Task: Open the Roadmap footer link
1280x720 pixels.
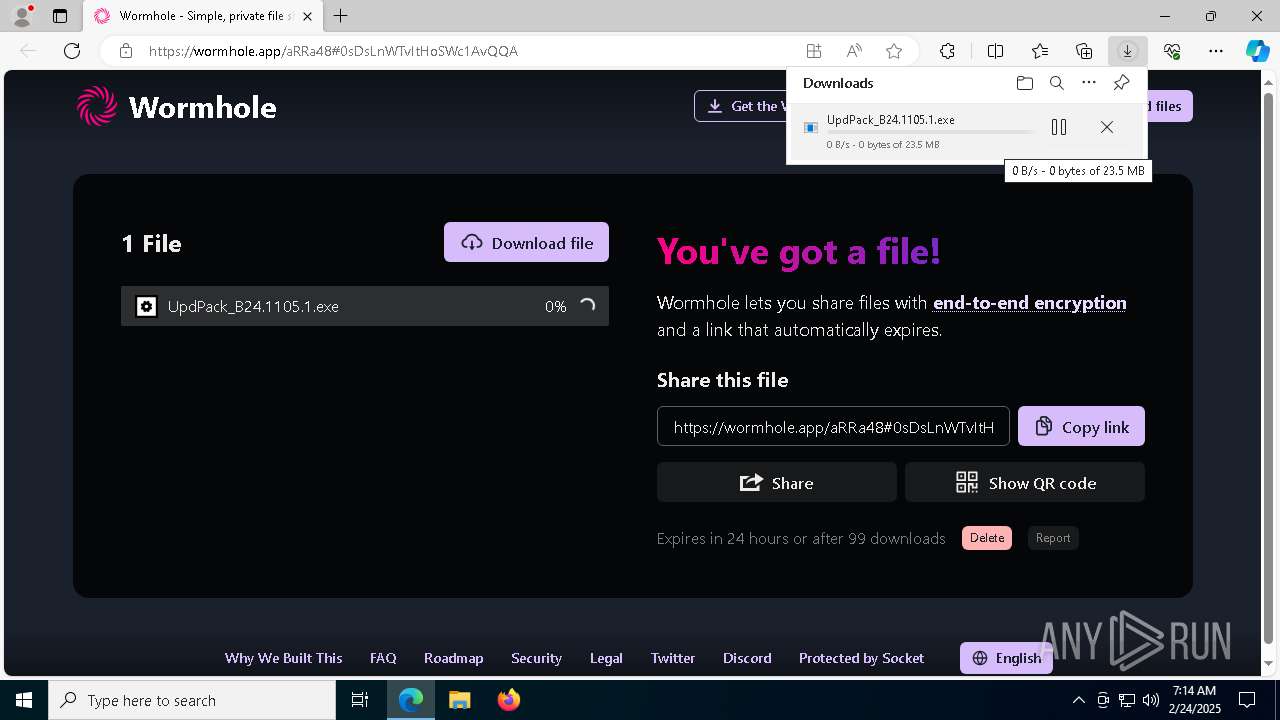Action: coord(453,658)
